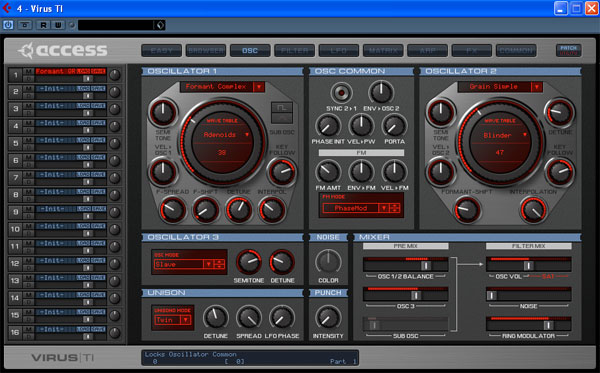Click the button left of Read automation
This screenshot has width=600, height=373.
(x=25, y=25)
